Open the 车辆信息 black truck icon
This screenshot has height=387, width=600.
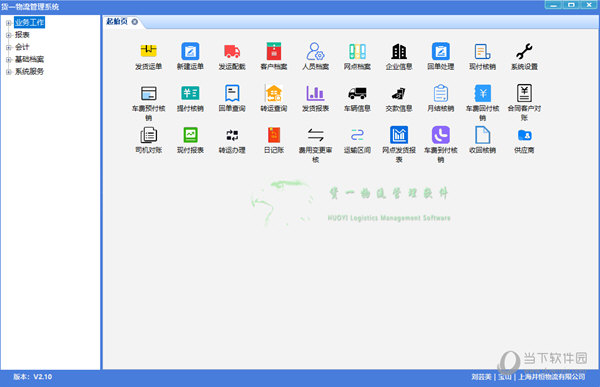[x=357, y=93]
